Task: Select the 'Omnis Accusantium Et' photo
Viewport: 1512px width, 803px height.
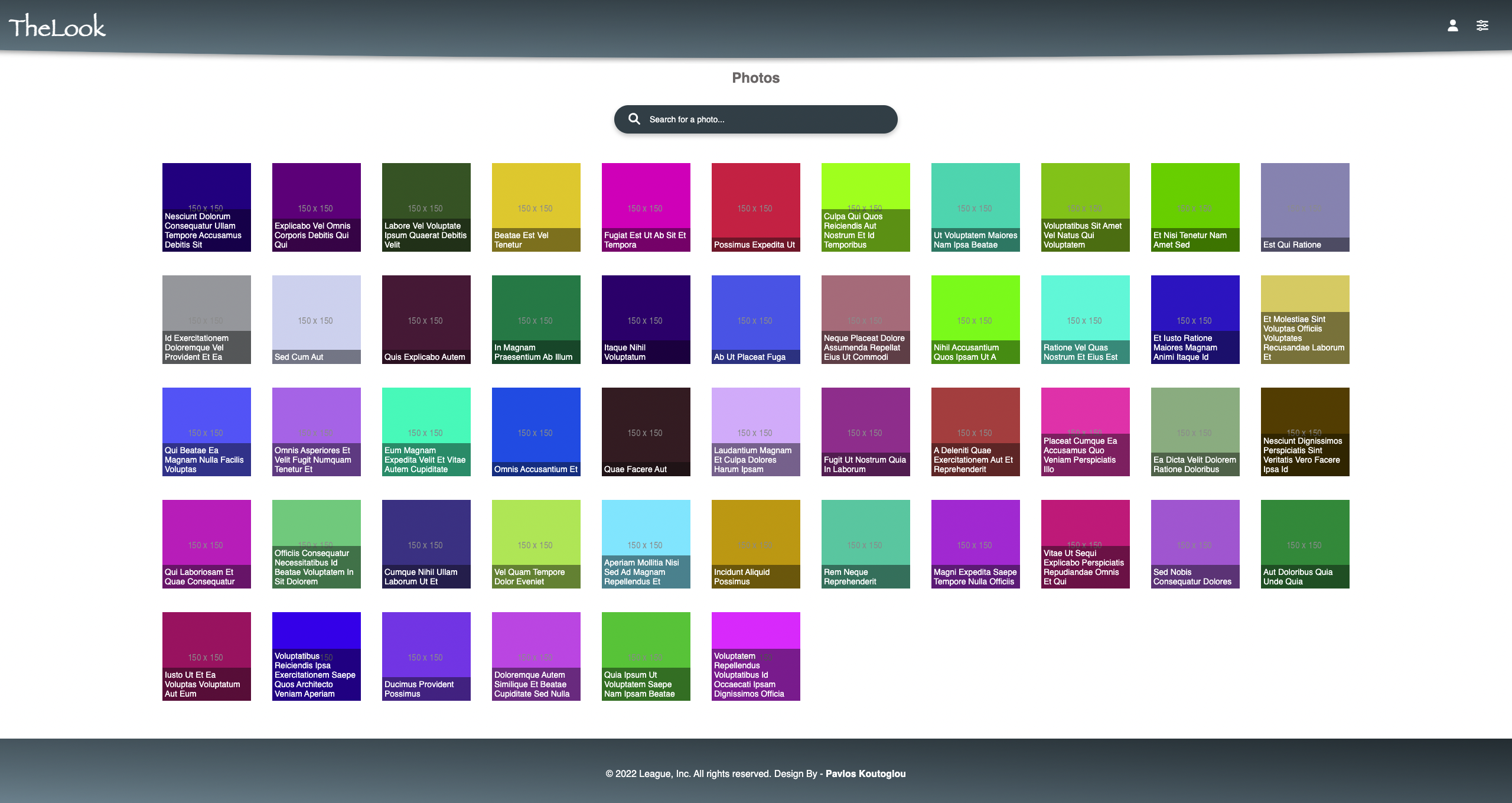Action: tap(536, 431)
